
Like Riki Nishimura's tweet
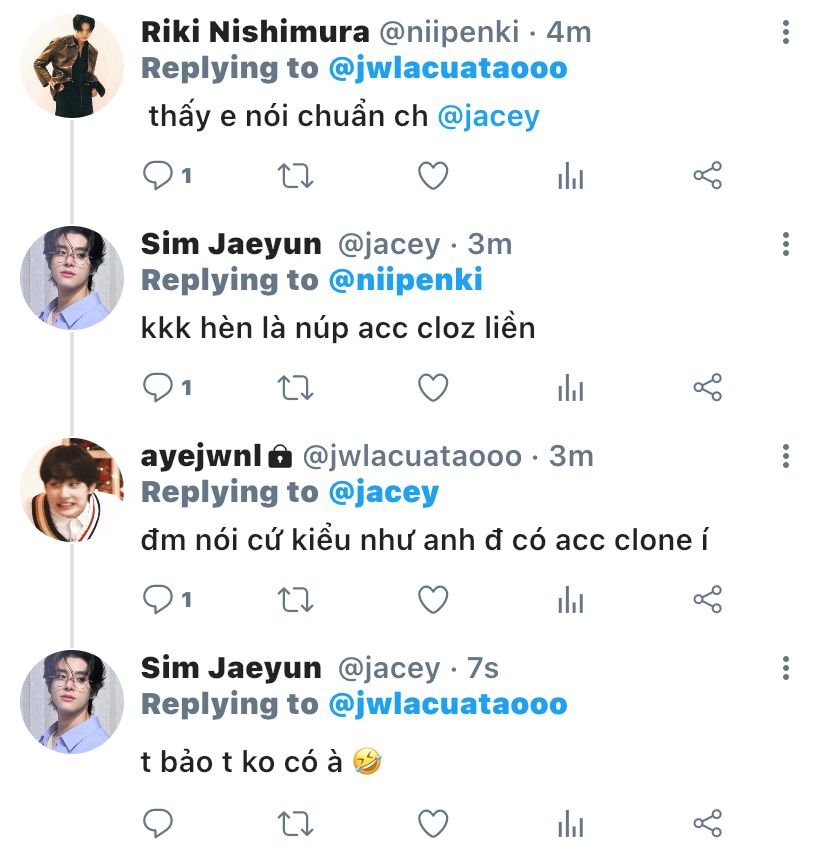pyautogui.click(x=432, y=177)
